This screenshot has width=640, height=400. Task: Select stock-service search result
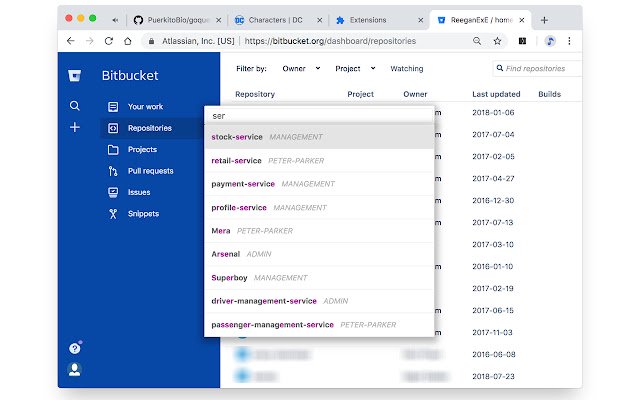coord(319,137)
